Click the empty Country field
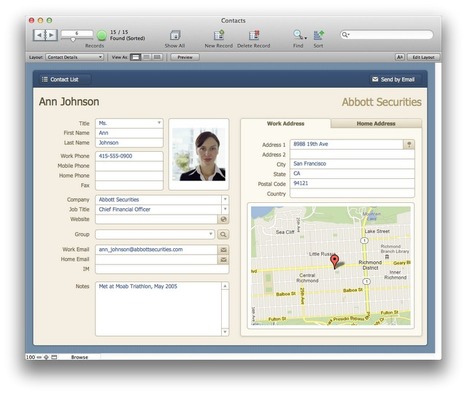 pyautogui.click(x=352, y=193)
